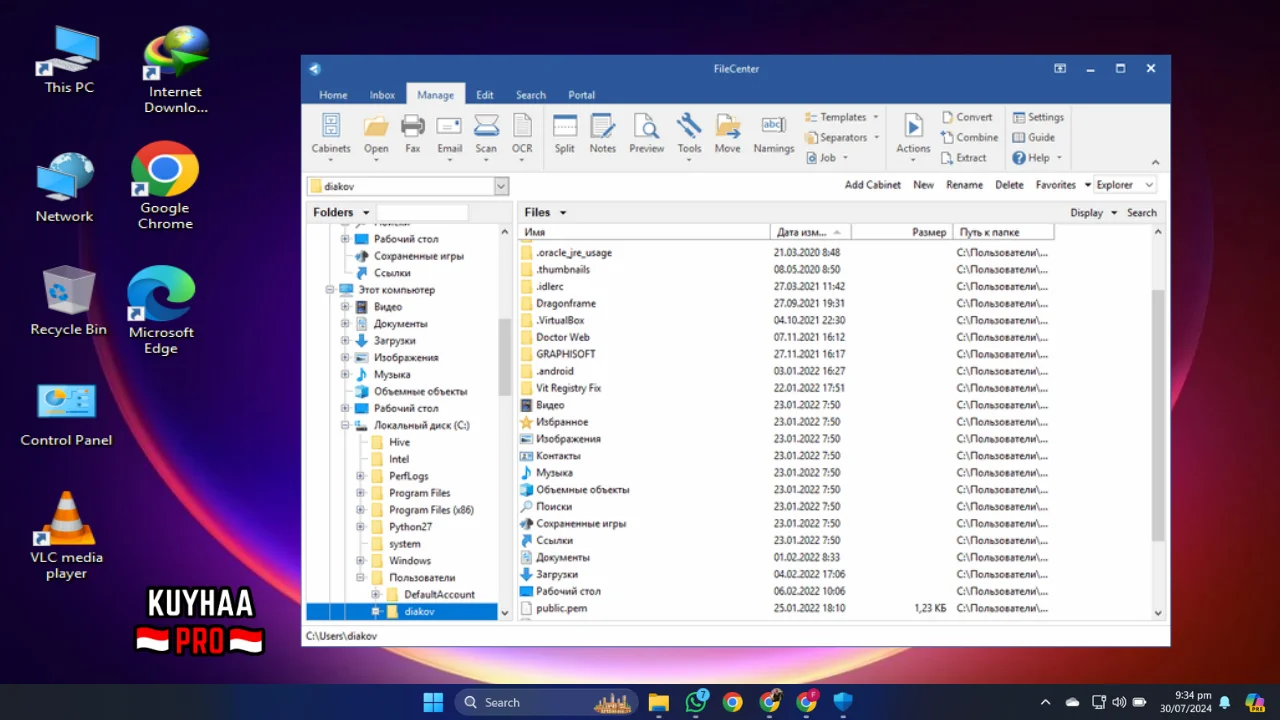Sort by the Размер column header
Image resolution: width=1280 pixels, height=720 pixels.
tap(902, 232)
